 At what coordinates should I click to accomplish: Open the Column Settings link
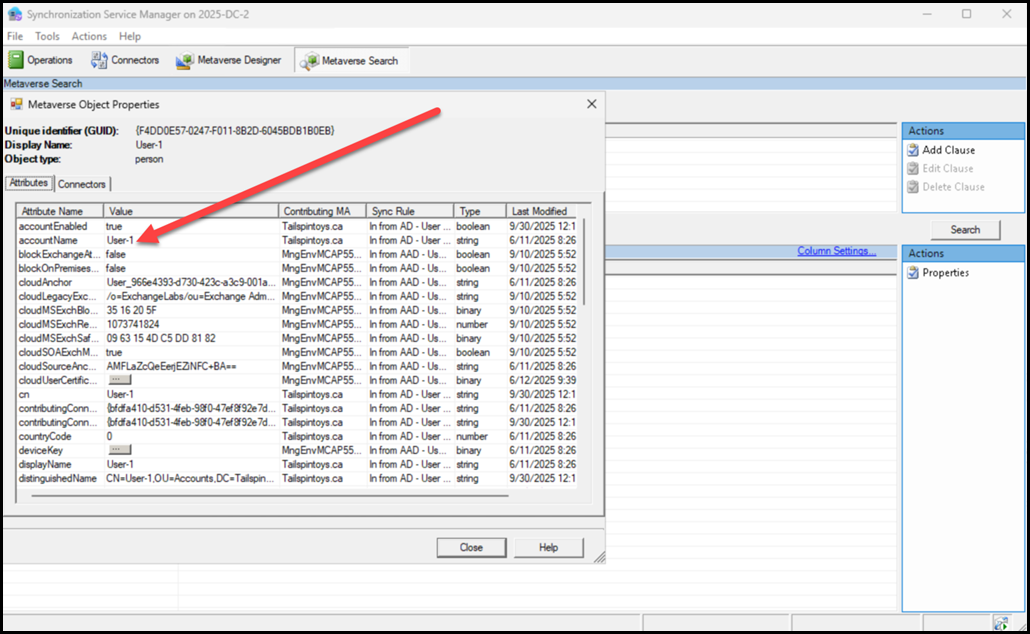836,251
